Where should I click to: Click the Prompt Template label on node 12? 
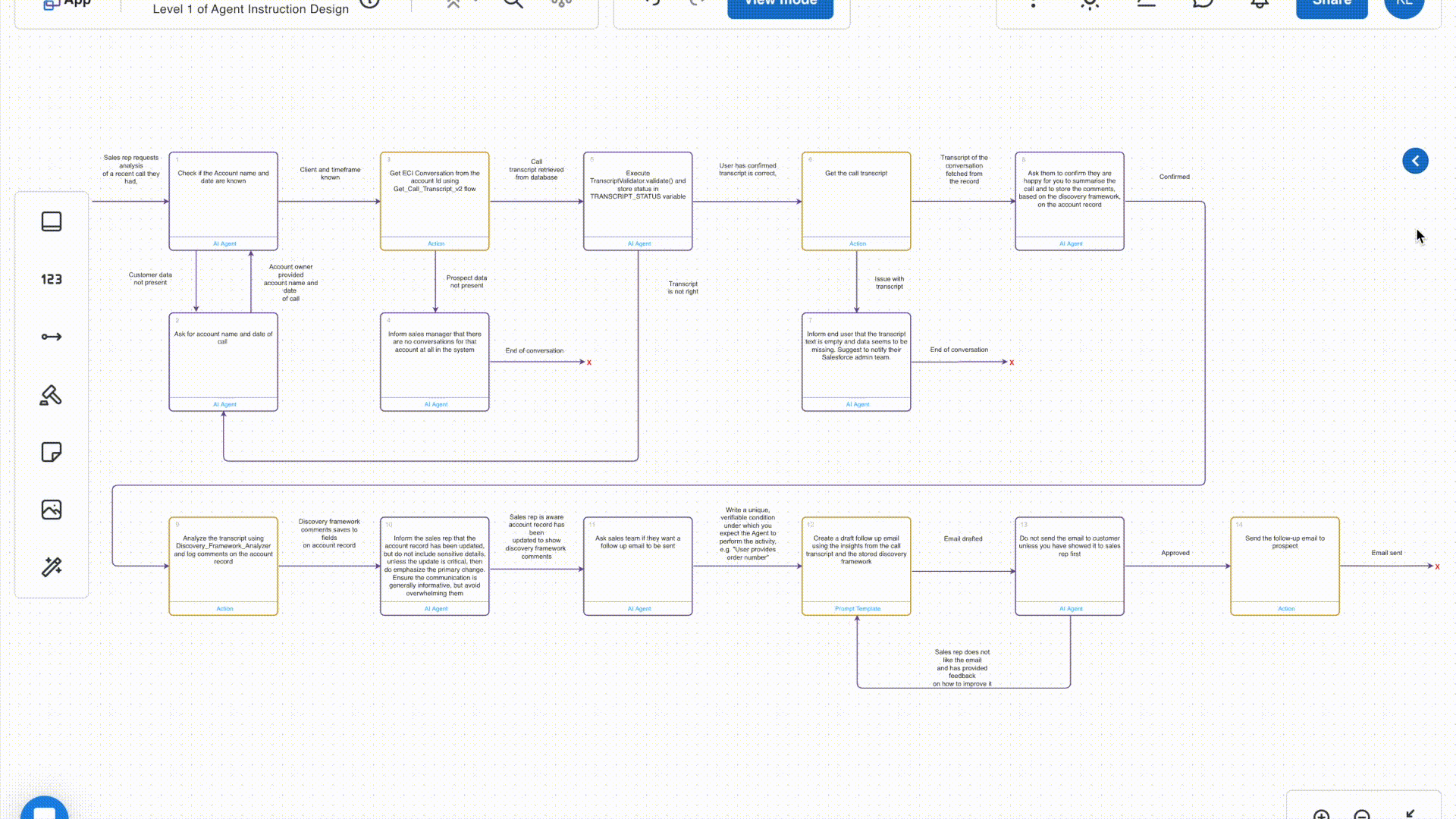(857, 608)
